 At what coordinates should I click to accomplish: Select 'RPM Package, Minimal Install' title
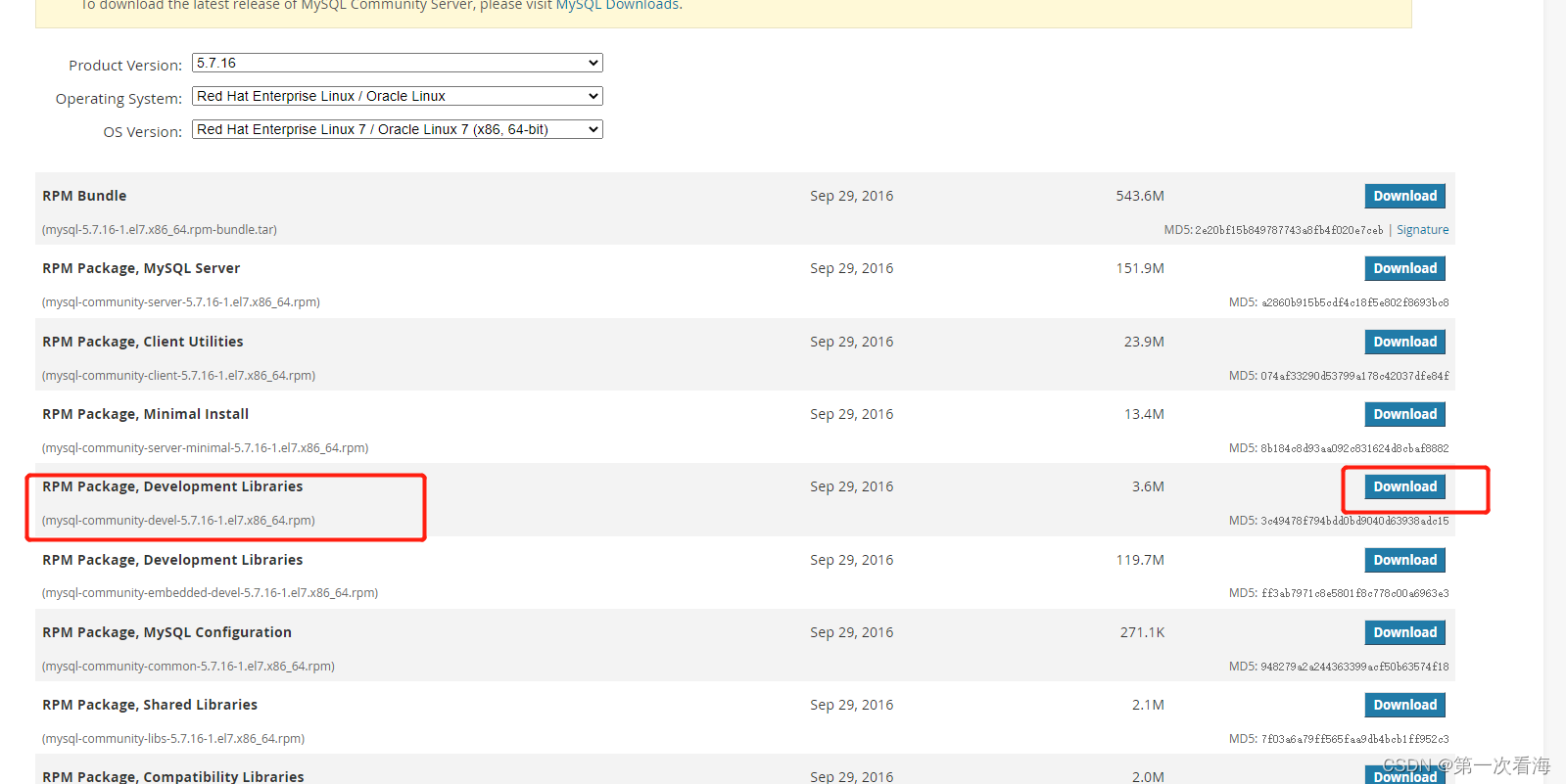(x=146, y=414)
